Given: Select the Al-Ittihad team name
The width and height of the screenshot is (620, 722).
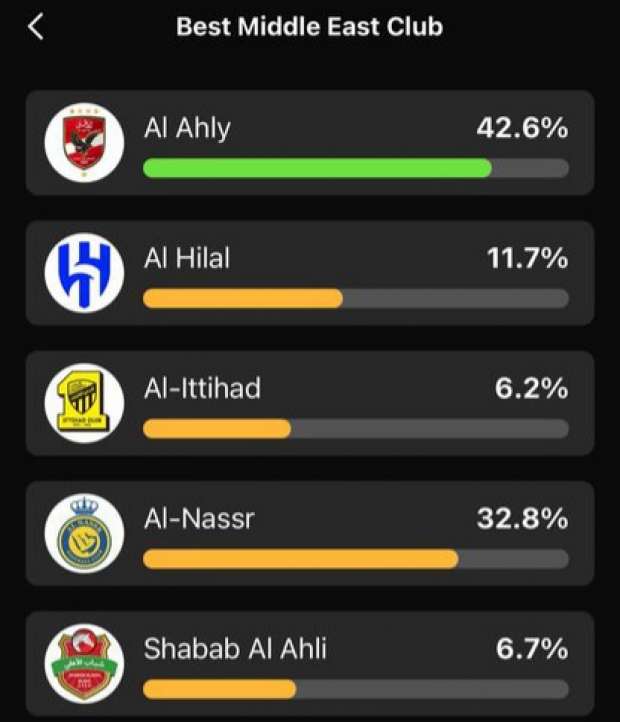Looking at the screenshot, I should [x=202, y=388].
